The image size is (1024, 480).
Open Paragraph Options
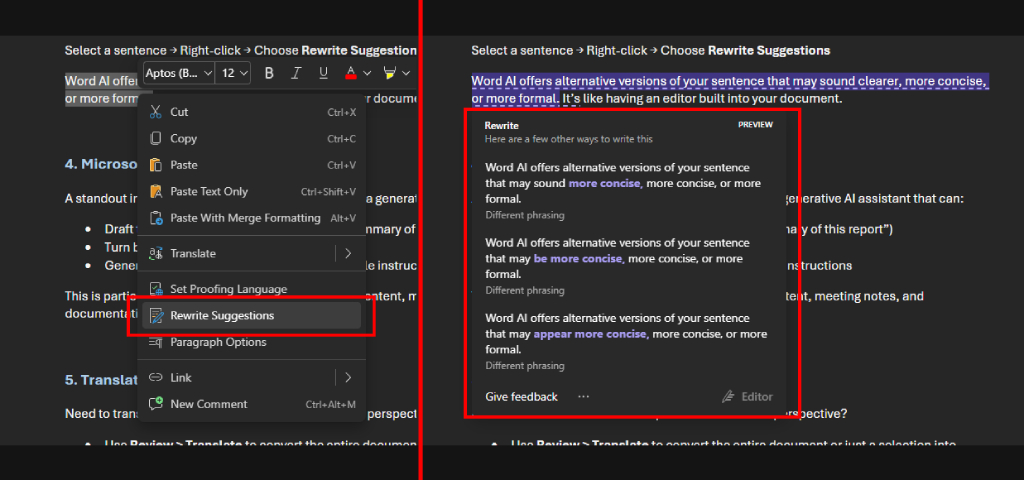coord(252,342)
